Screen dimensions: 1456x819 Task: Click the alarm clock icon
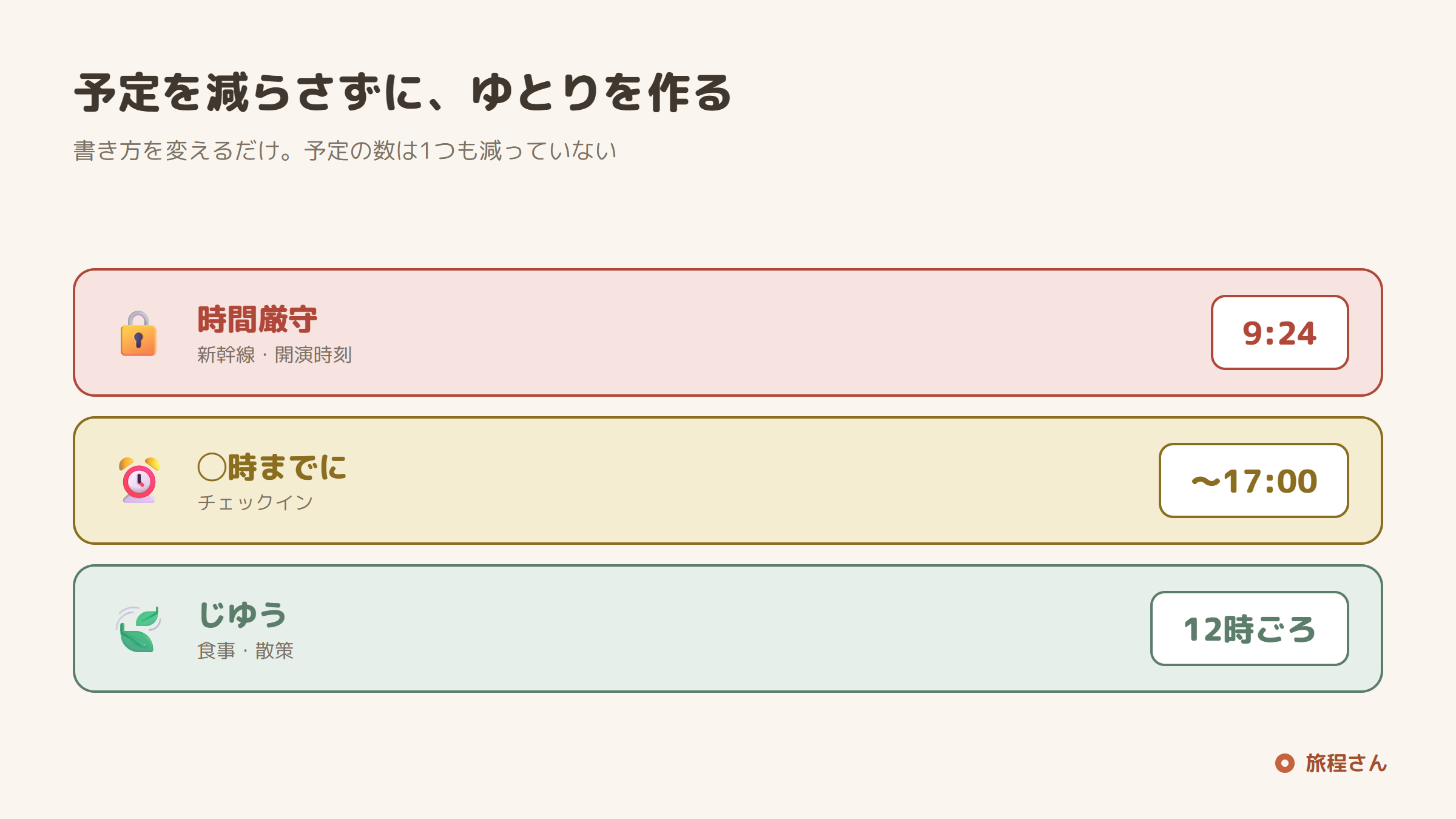[x=139, y=480]
